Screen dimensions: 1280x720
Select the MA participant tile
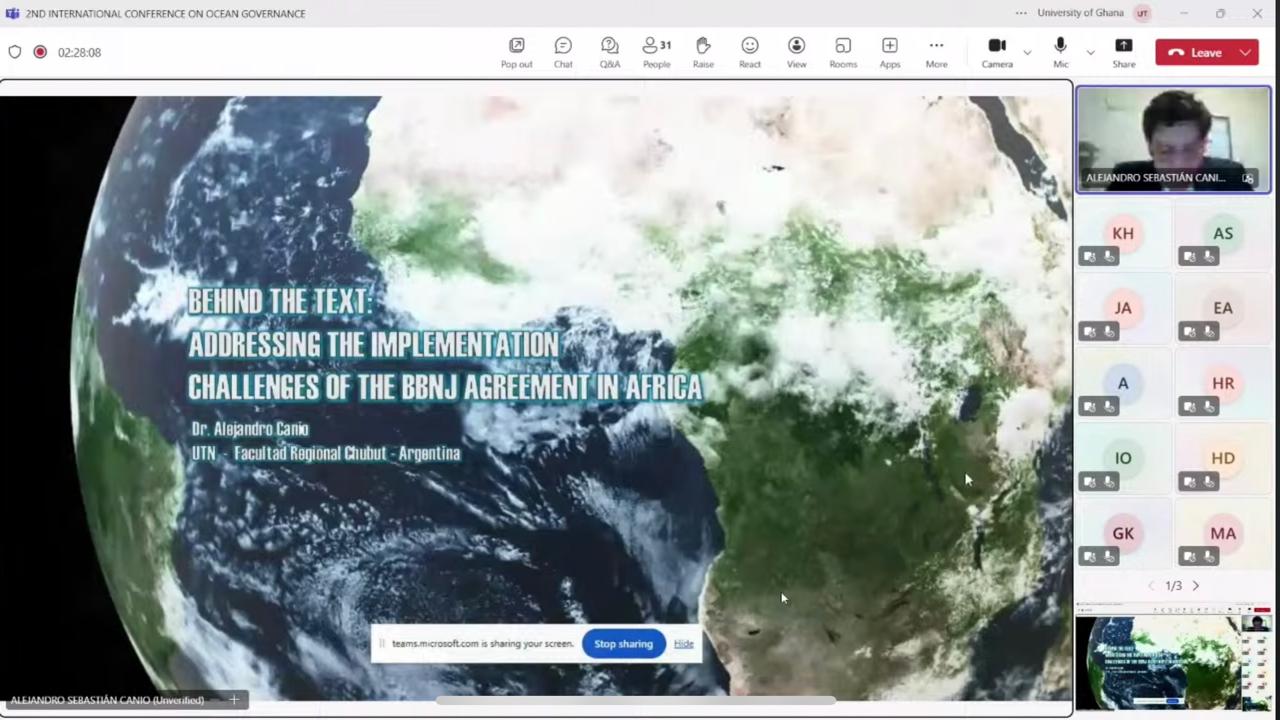(x=1223, y=534)
